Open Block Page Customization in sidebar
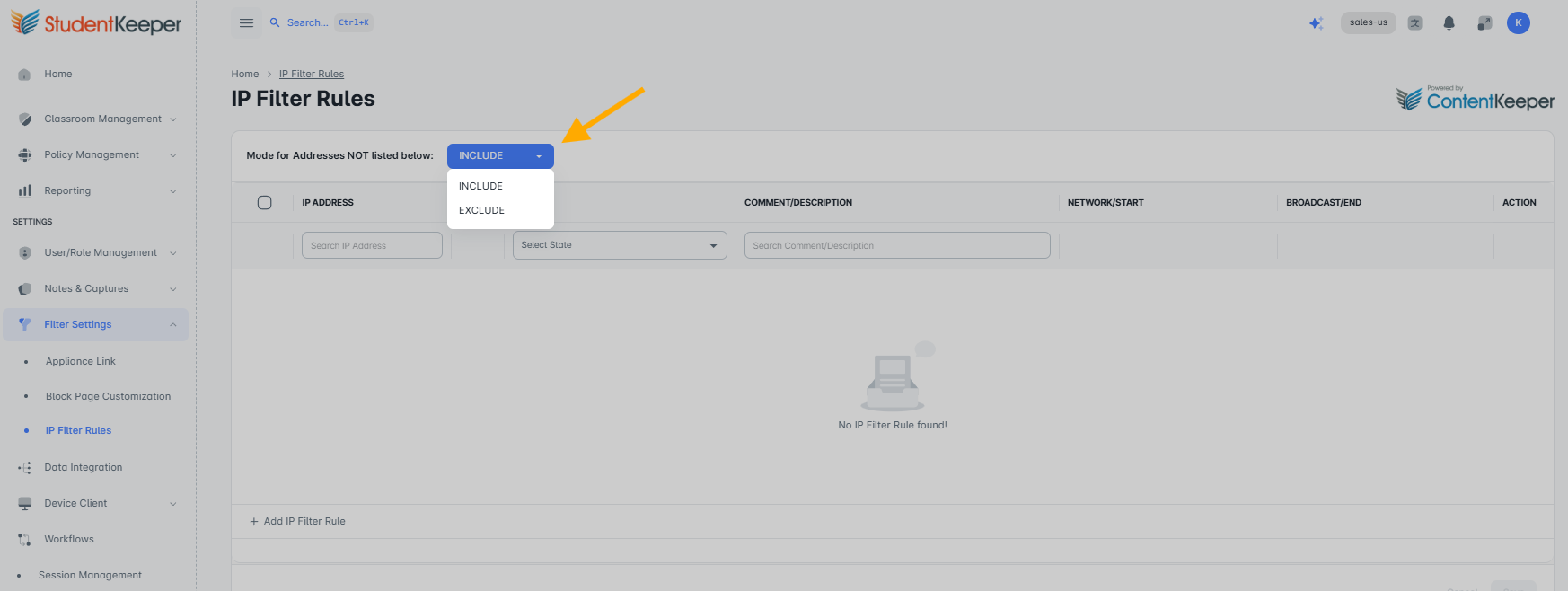Screen dimensions: 1568x591 click(x=108, y=396)
